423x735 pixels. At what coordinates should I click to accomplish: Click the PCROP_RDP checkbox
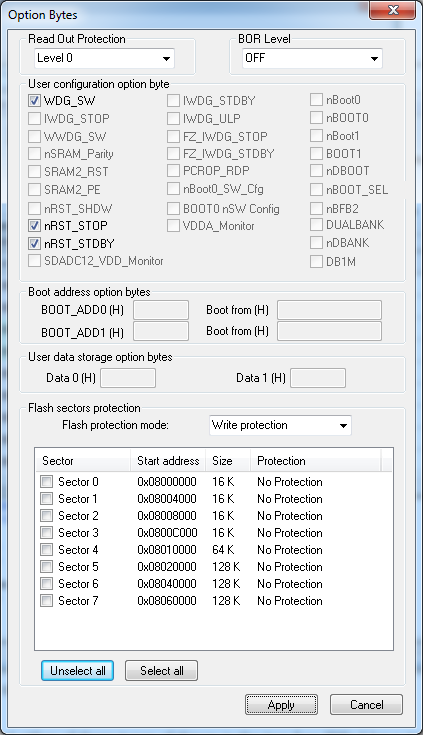(174, 171)
